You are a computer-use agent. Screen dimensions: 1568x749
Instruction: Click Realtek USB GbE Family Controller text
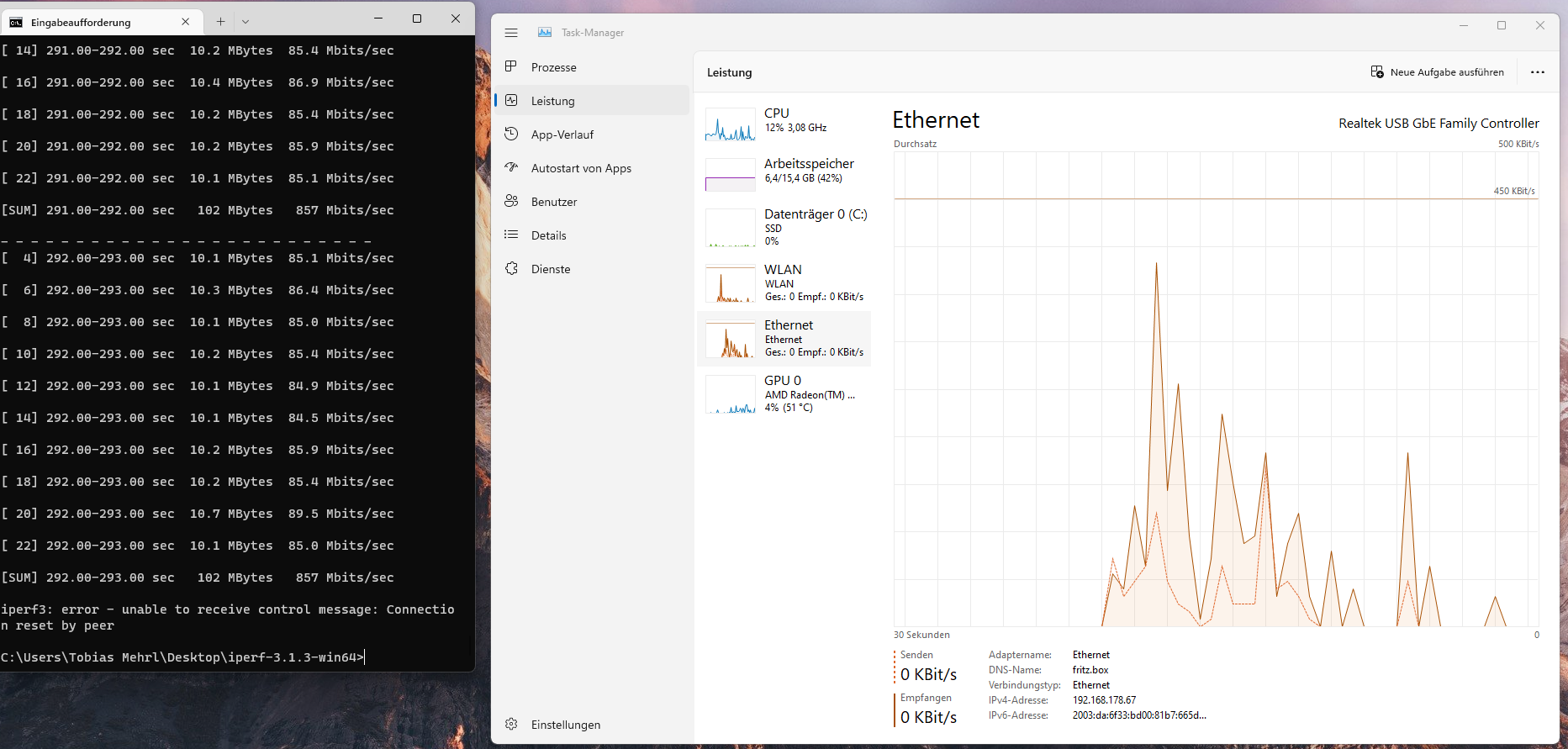1439,123
